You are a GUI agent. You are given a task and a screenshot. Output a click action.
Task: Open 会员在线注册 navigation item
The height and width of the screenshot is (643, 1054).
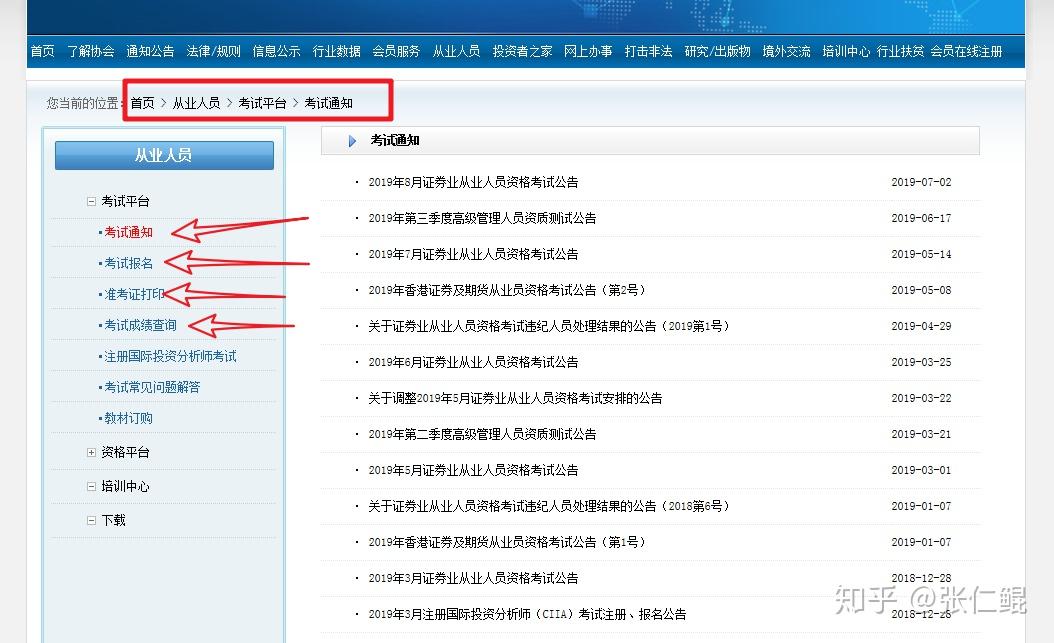[x=966, y=51]
